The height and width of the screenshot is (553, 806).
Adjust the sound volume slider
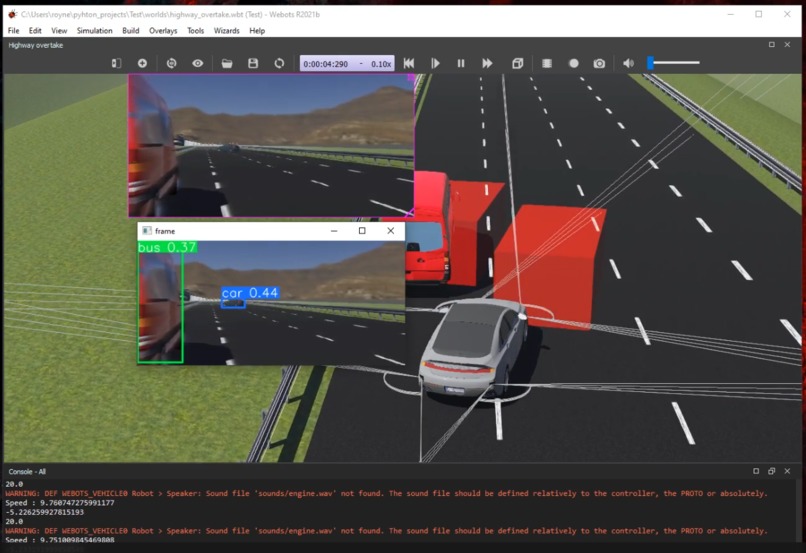tap(673, 63)
